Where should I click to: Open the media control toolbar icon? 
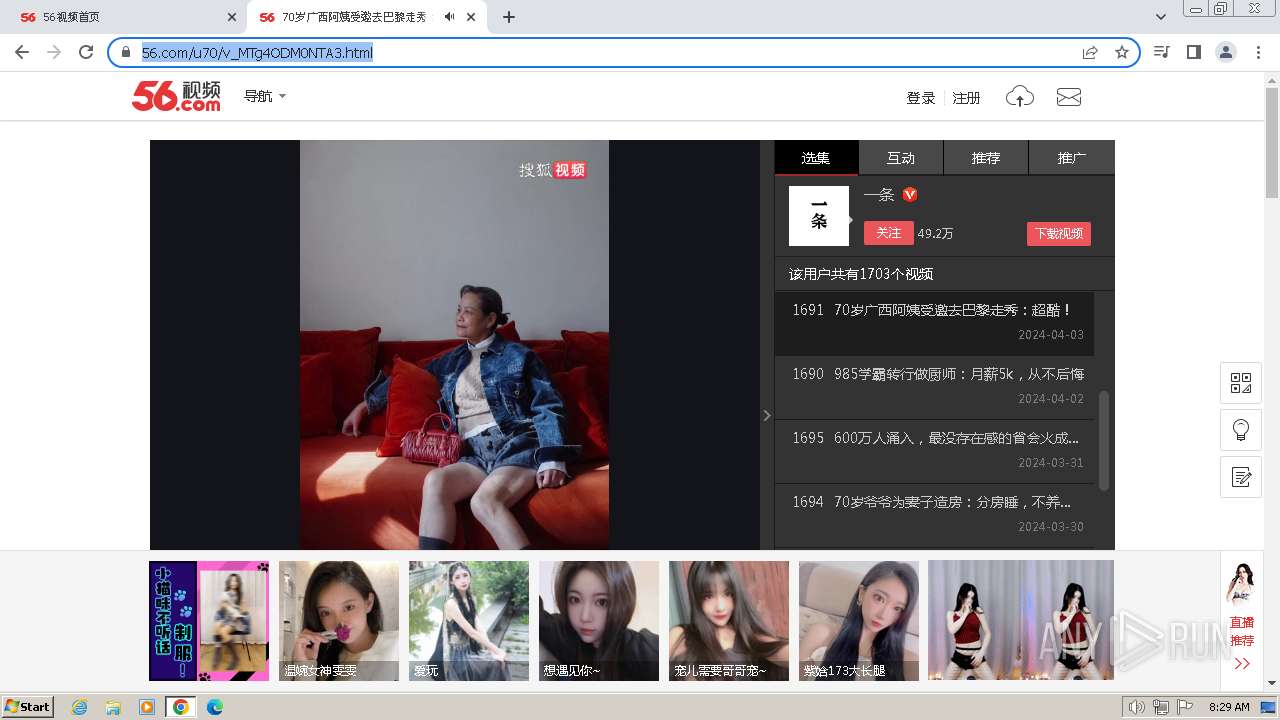tap(1162, 52)
